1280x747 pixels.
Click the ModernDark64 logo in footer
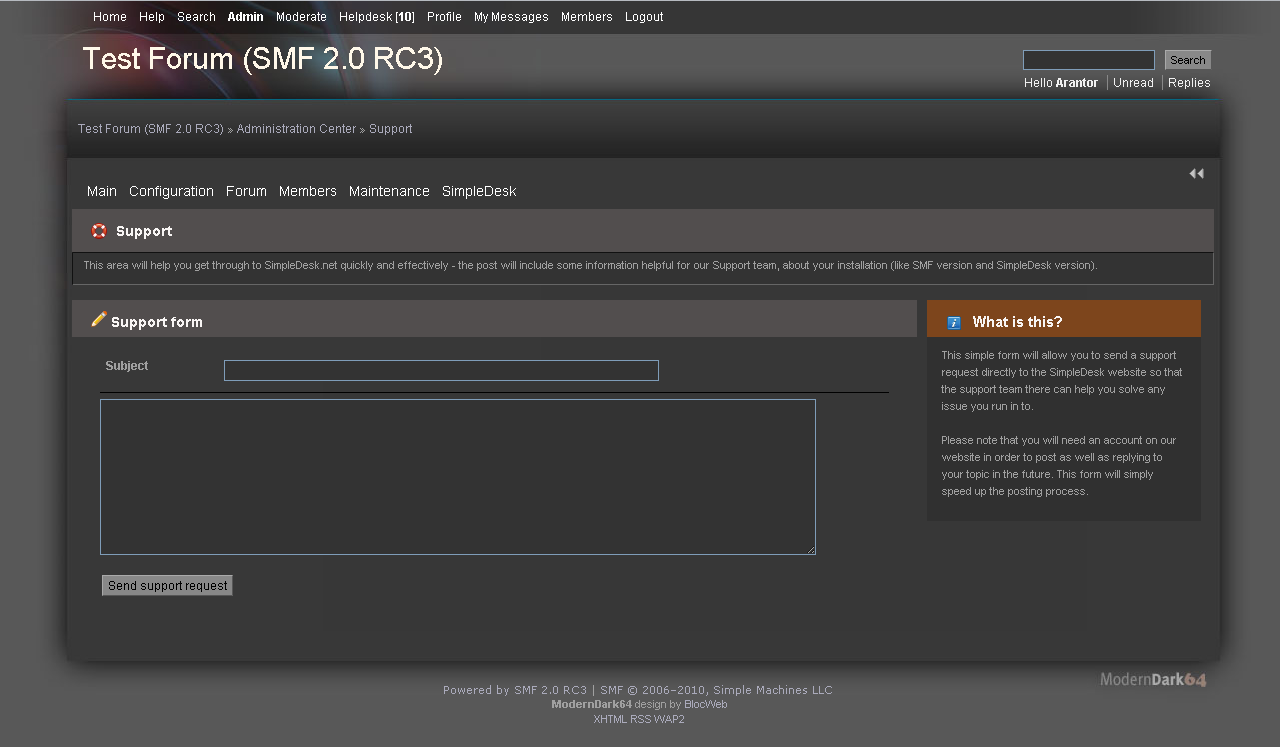point(1153,680)
